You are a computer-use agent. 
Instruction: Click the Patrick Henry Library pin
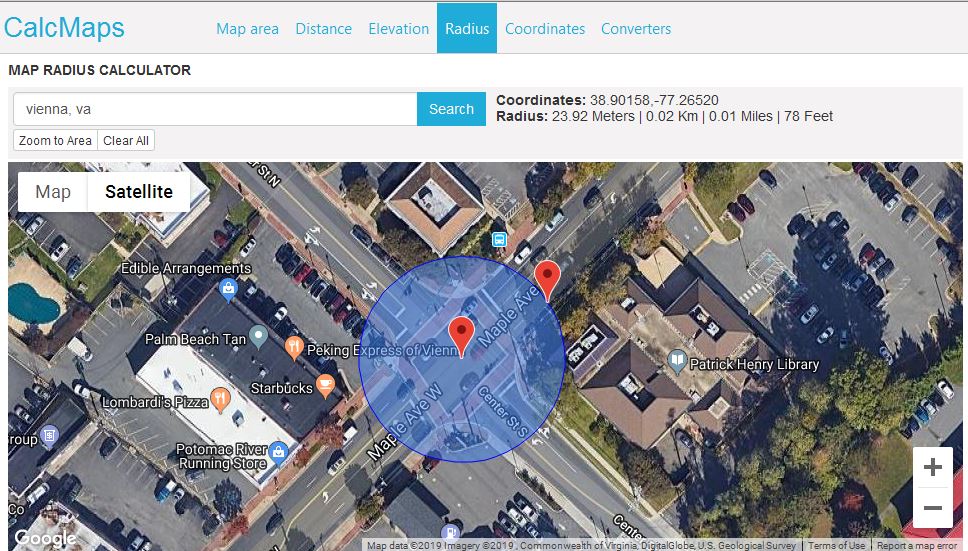coord(677,361)
